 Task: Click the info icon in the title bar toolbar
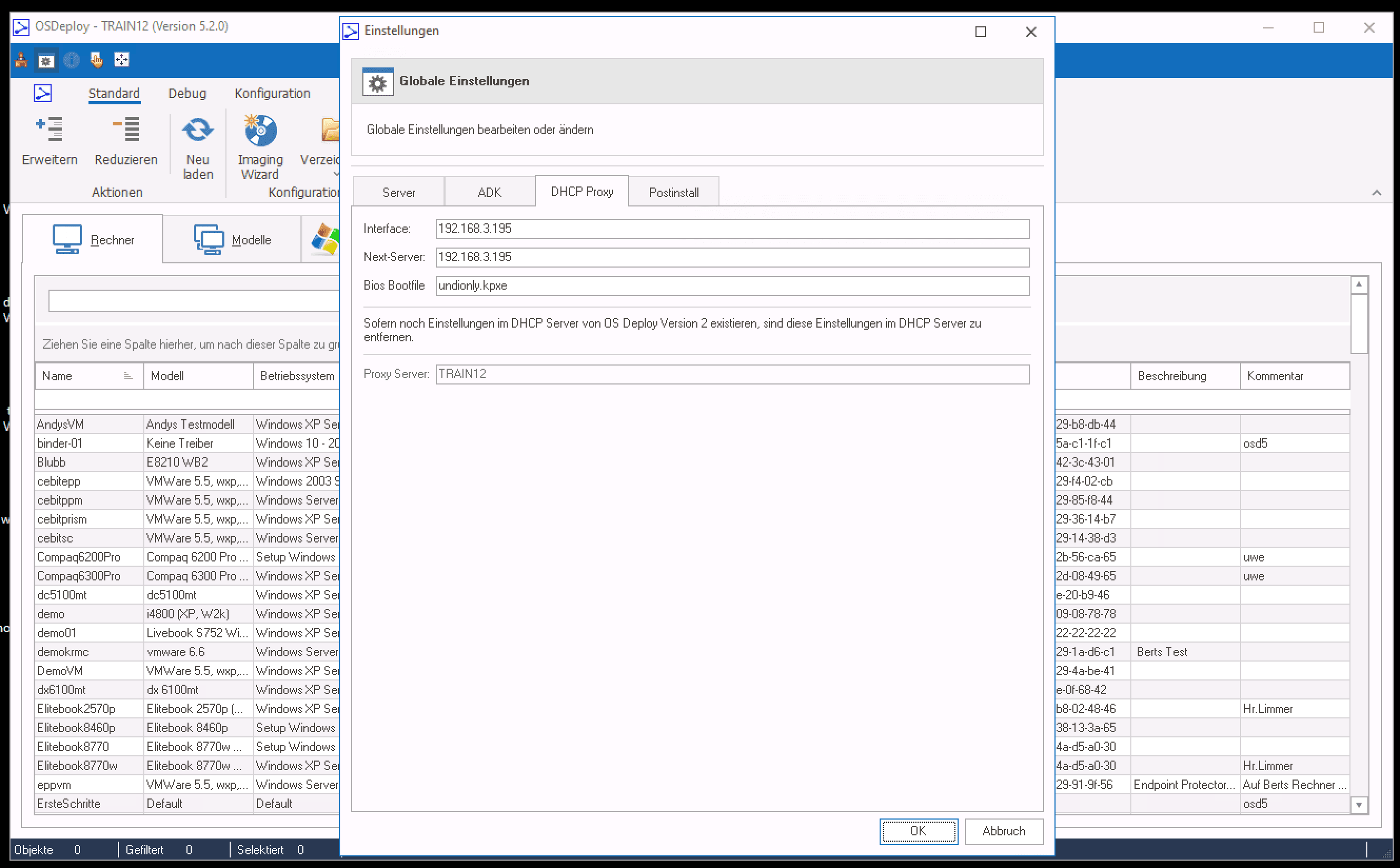coord(71,60)
